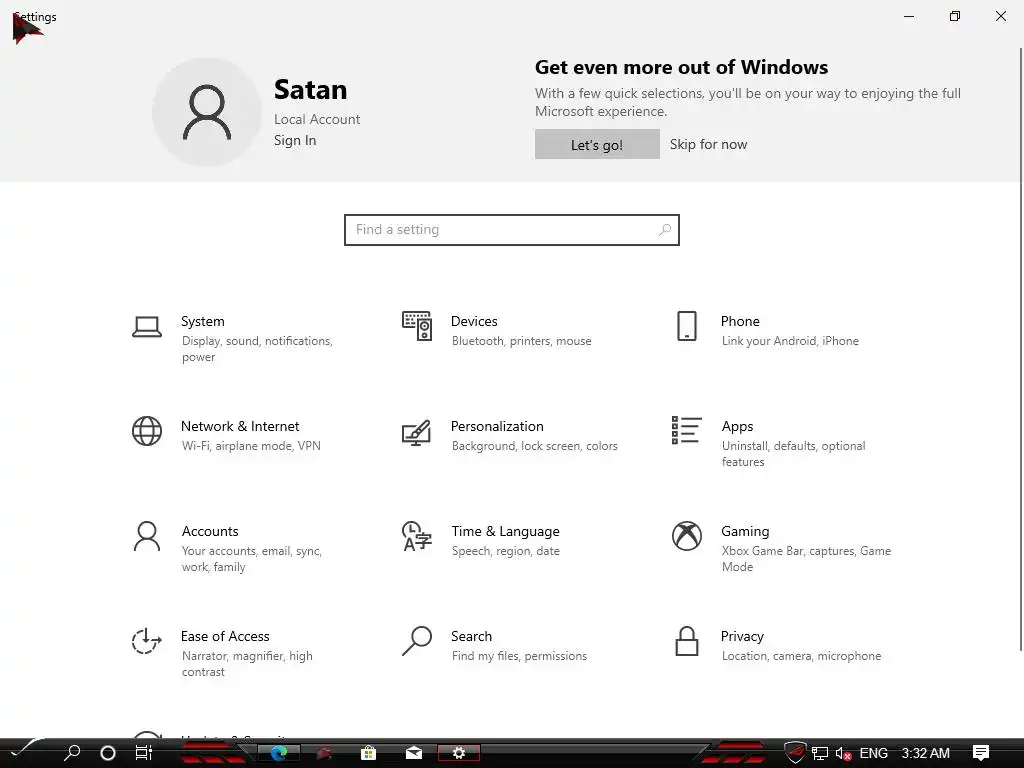
Task: Click the Time & Language heading
Action: pyautogui.click(x=505, y=532)
